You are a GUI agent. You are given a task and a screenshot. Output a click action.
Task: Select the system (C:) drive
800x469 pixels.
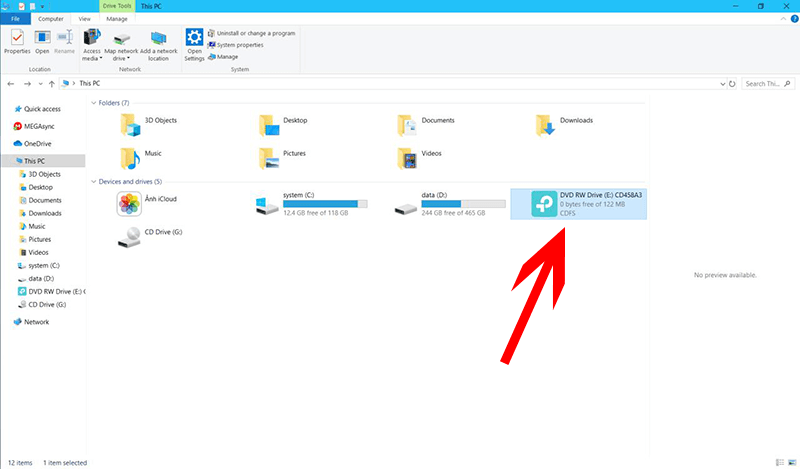[311, 204]
